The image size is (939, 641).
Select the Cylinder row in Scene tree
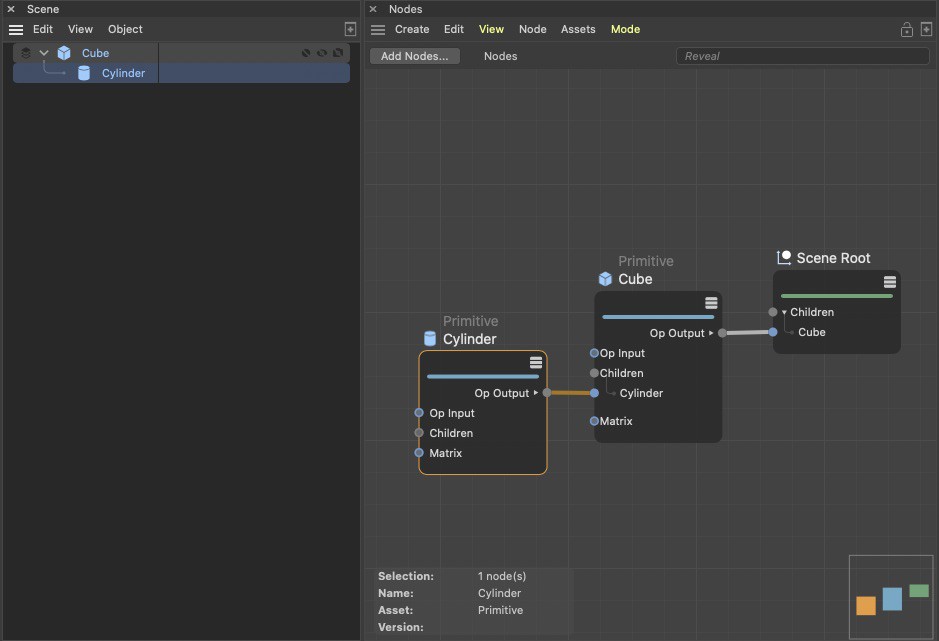point(181,73)
